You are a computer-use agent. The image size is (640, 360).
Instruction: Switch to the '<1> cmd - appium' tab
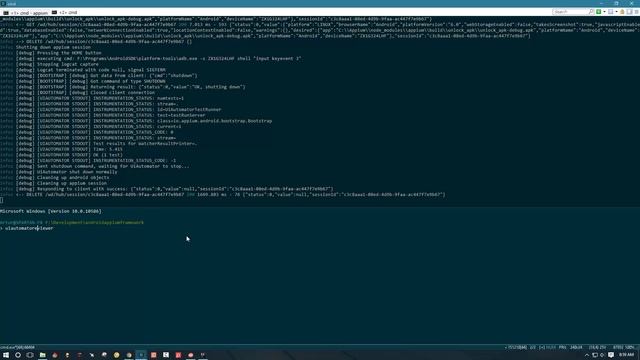click(25, 13)
